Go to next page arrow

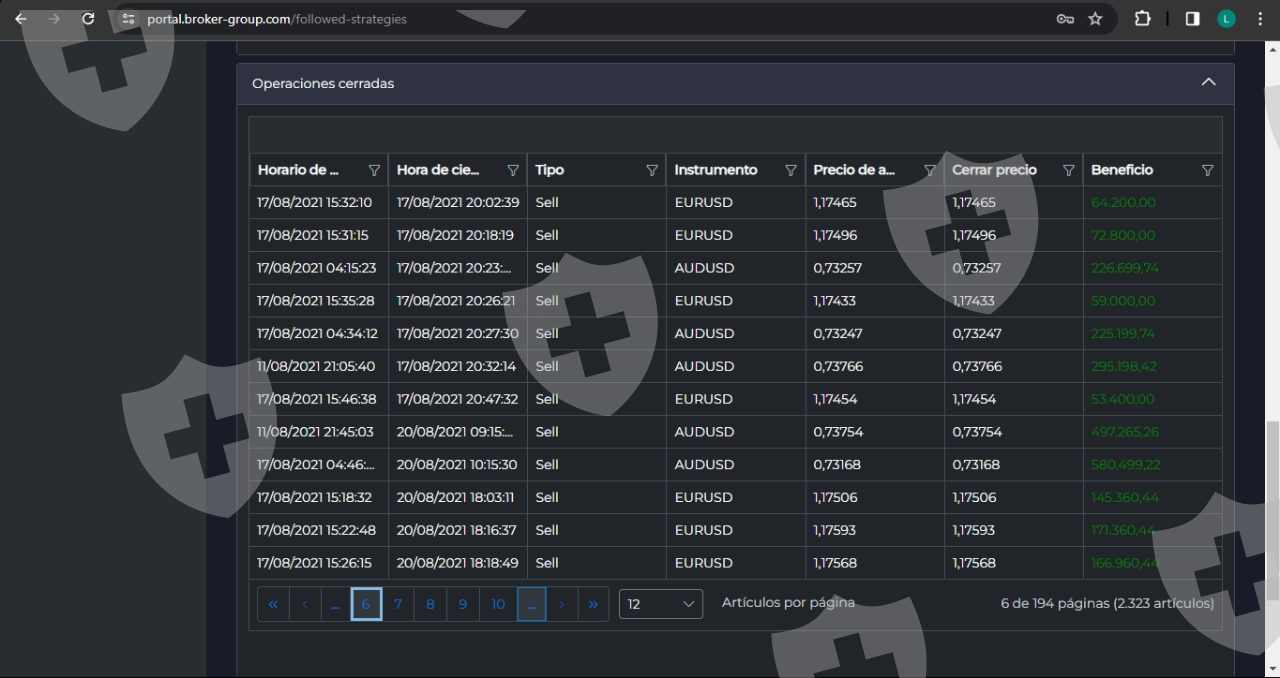click(x=562, y=604)
